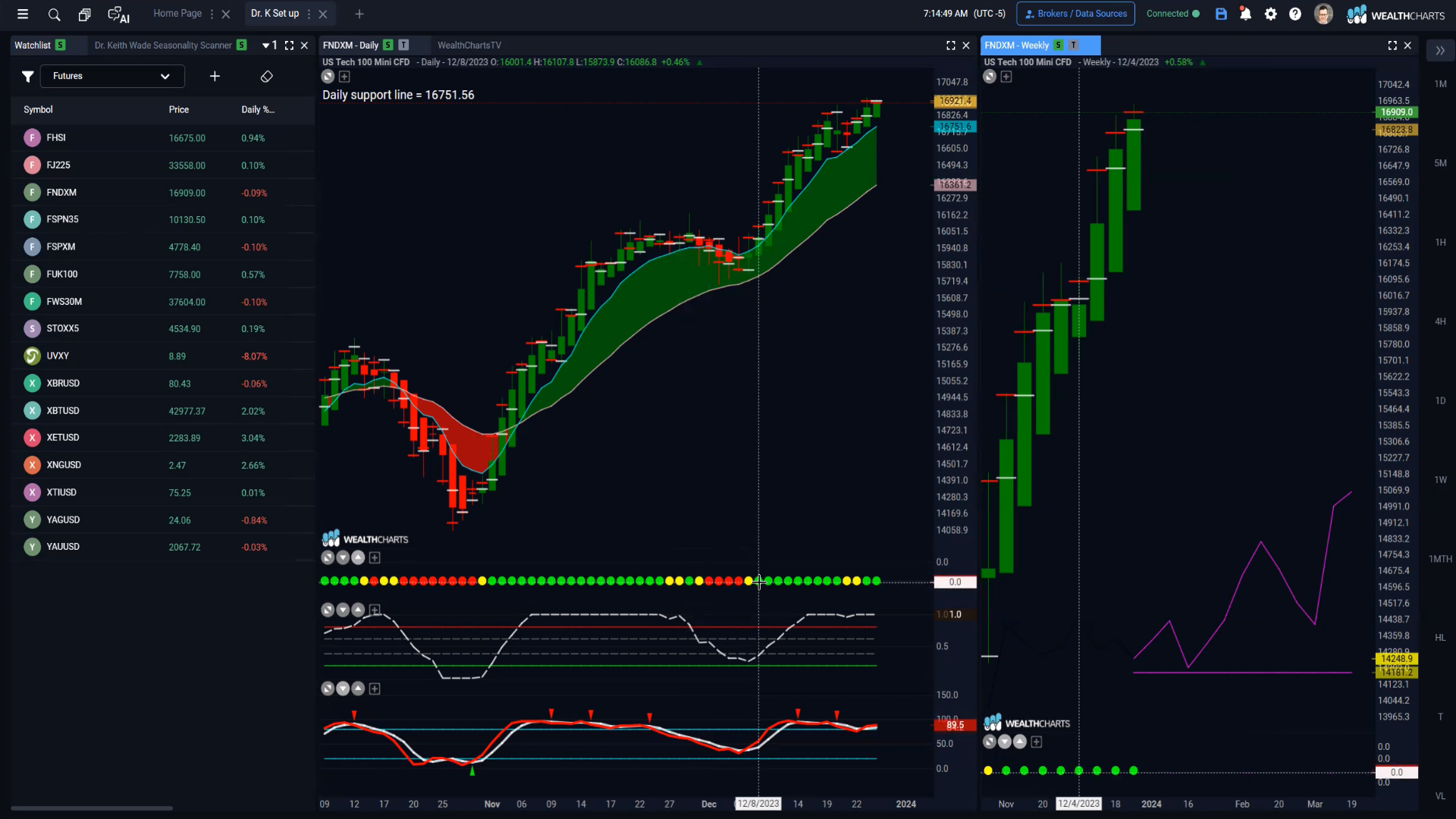Toggle the S badge on FNDXM Daily tab
Image resolution: width=1456 pixels, height=819 pixels.
pos(388,45)
